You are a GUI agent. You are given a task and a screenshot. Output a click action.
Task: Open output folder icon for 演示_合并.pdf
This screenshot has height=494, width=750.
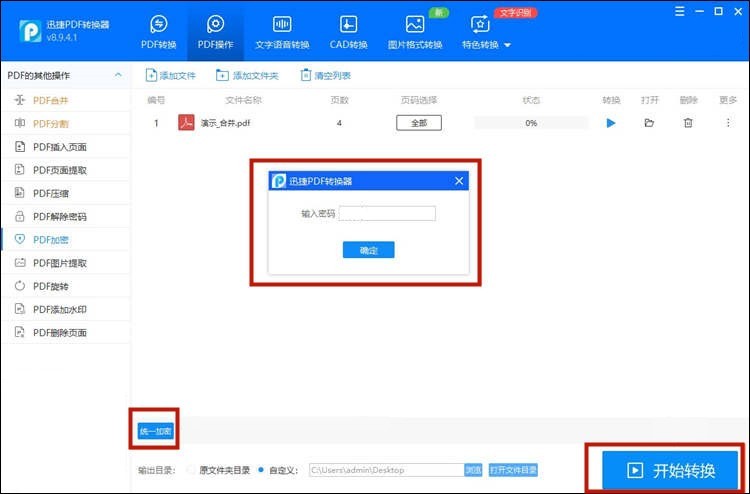click(x=649, y=123)
